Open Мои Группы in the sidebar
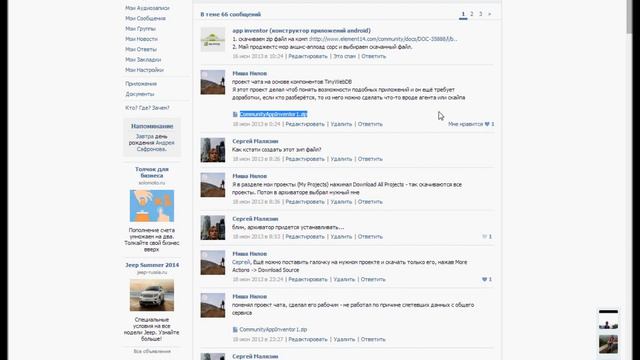The image size is (640, 360). click(x=140, y=29)
